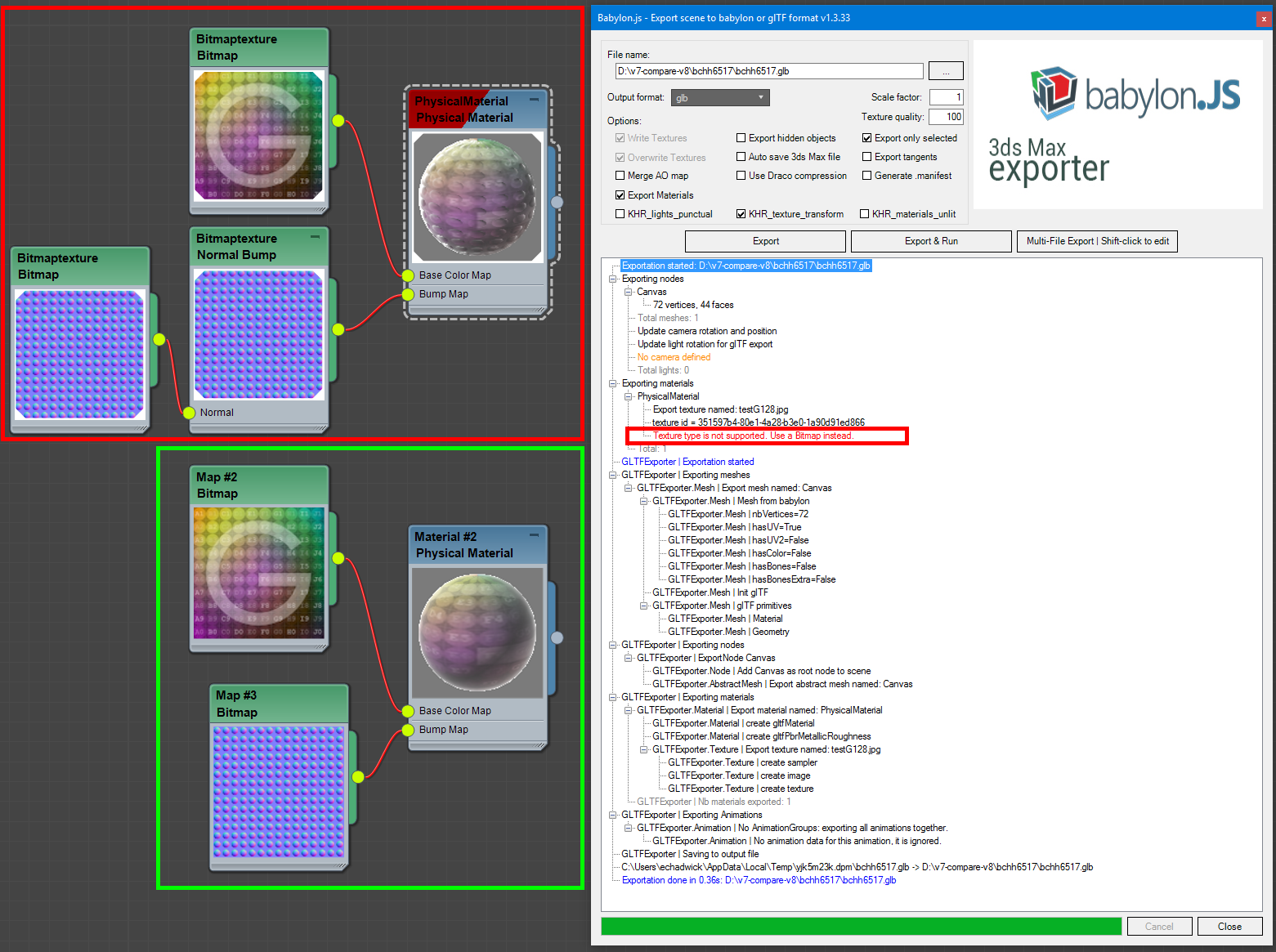The width and height of the screenshot is (1276, 952).
Task: Select the Map #2 Bitmap texture thumbnail
Action: tap(258, 572)
